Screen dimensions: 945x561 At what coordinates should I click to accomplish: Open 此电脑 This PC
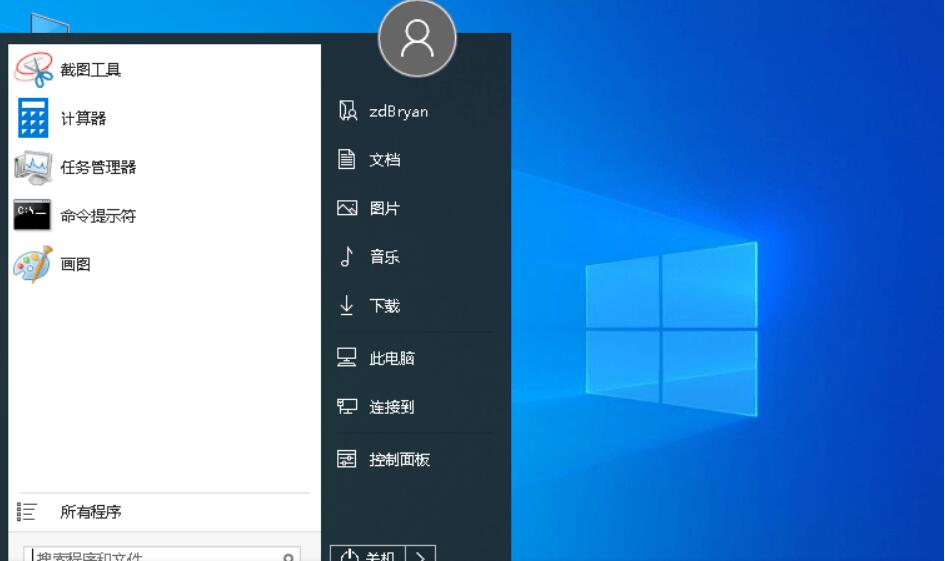pyautogui.click(x=391, y=358)
